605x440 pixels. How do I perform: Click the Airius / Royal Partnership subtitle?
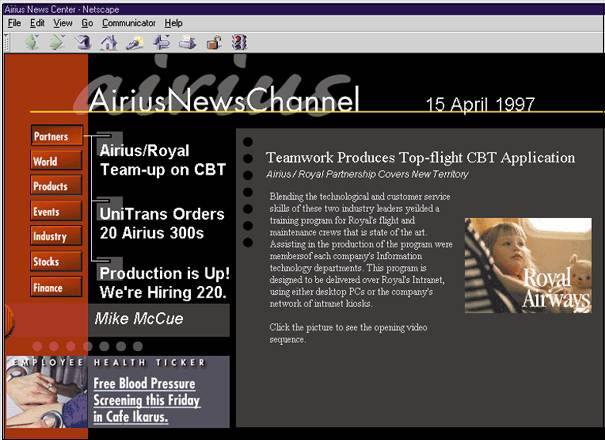tap(367, 174)
